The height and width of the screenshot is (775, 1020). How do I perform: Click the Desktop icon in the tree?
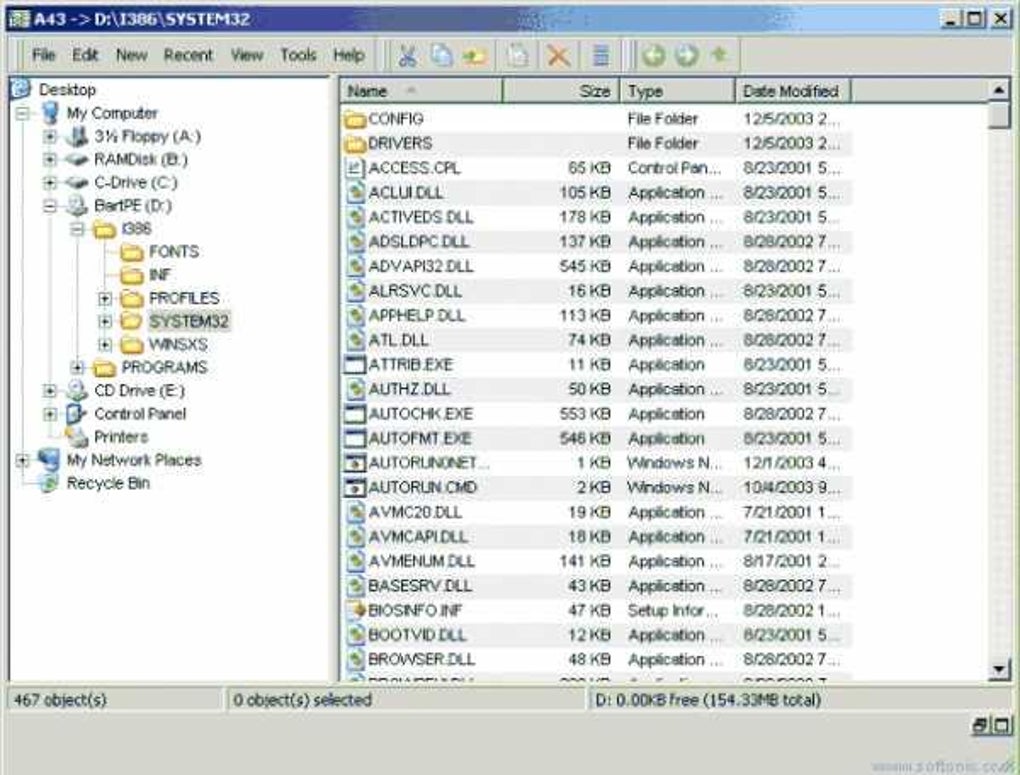(x=21, y=89)
